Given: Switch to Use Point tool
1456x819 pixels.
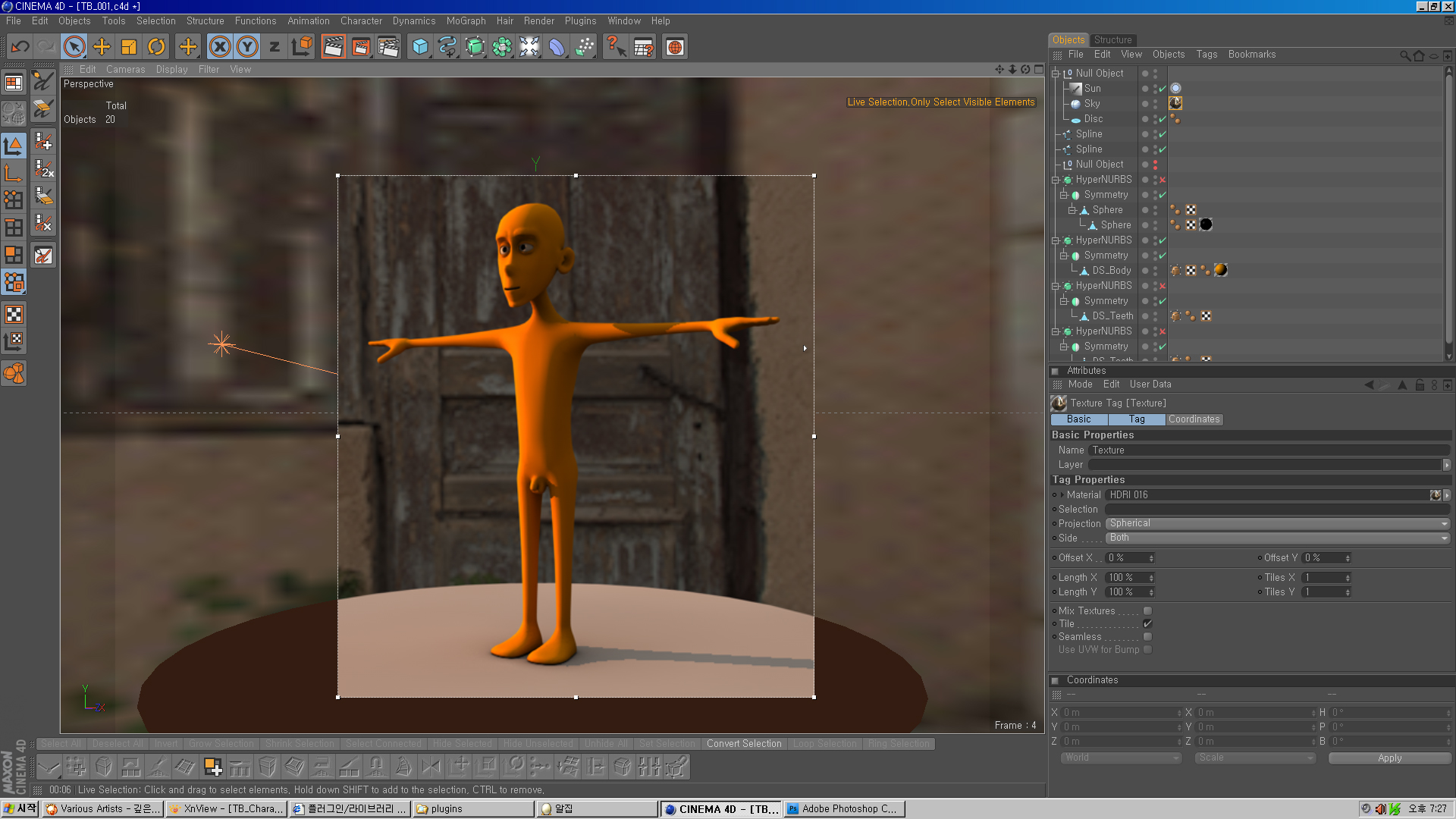Looking at the screenshot, I should 14,200.
